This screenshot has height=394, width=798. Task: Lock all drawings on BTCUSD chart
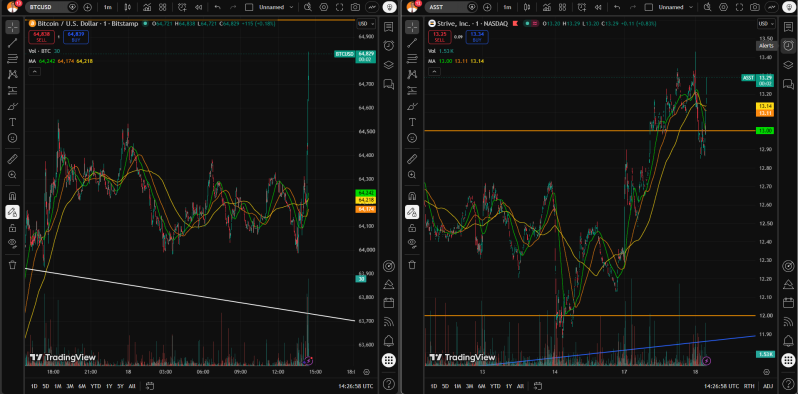[13, 228]
